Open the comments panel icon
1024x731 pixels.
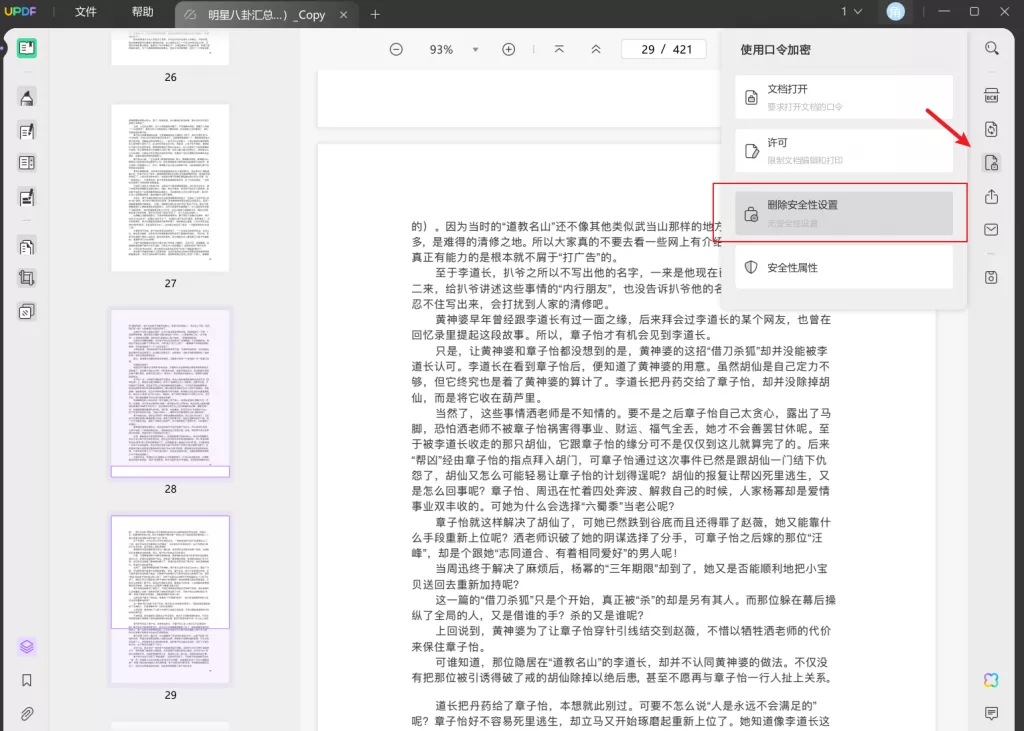[991, 713]
